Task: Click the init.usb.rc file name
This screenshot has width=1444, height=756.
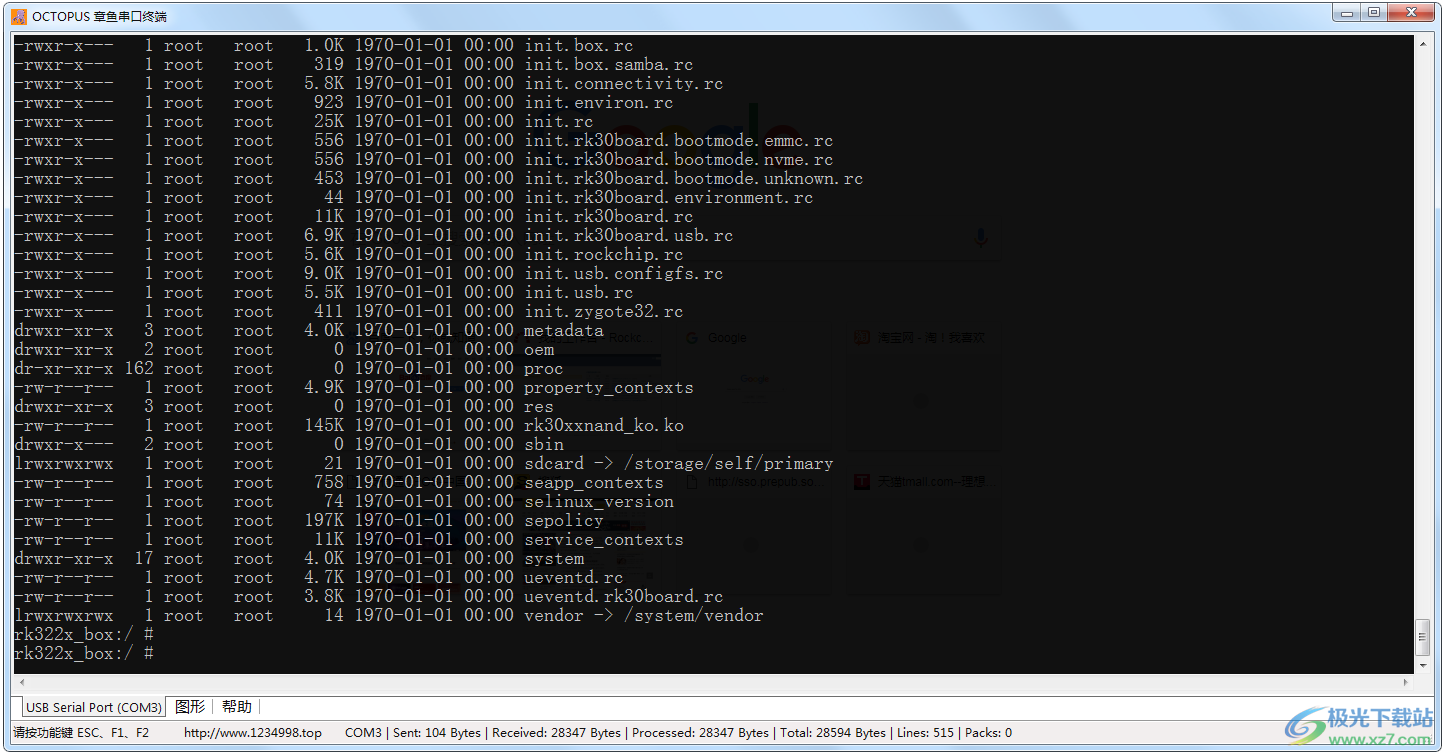Action: pyautogui.click(x=579, y=292)
